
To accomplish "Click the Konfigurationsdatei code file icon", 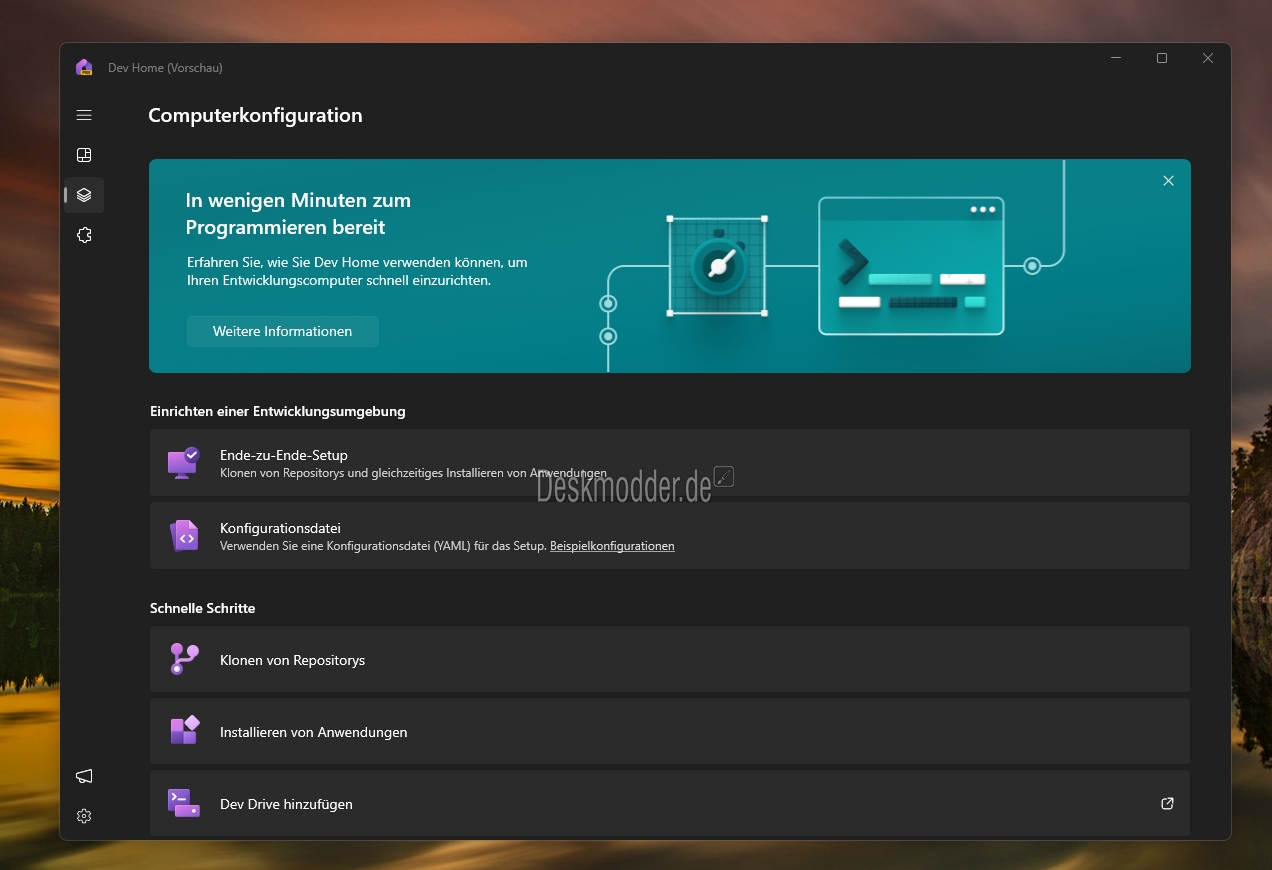I will tap(185, 535).
